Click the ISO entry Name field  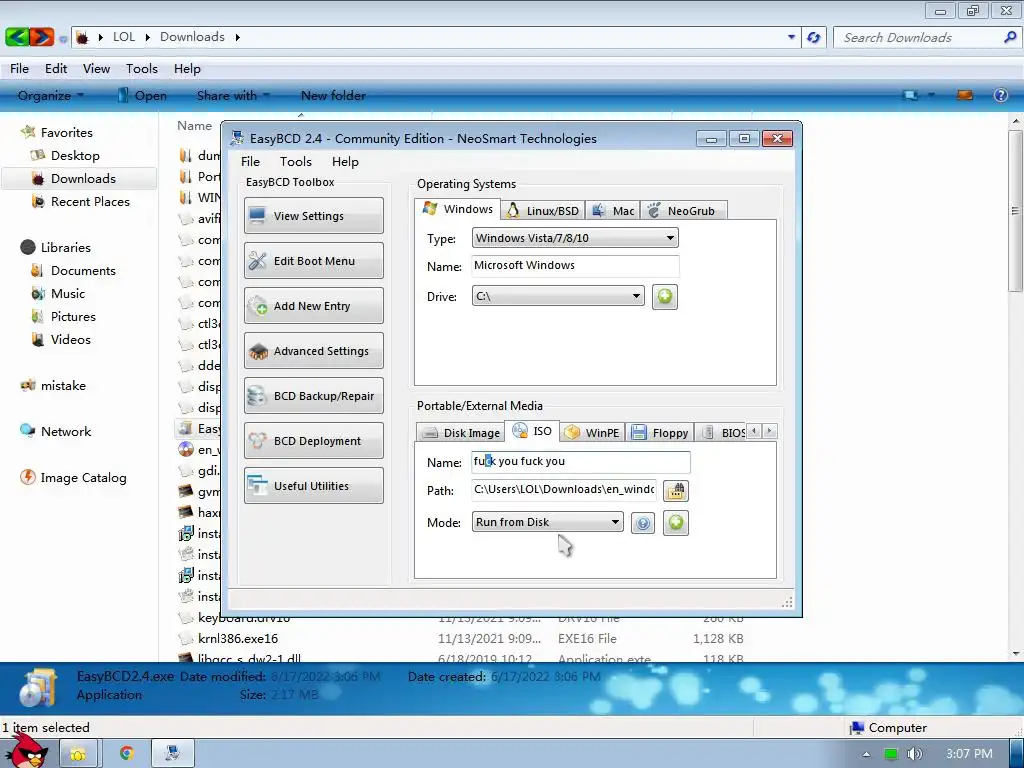click(x=581, y=462)
